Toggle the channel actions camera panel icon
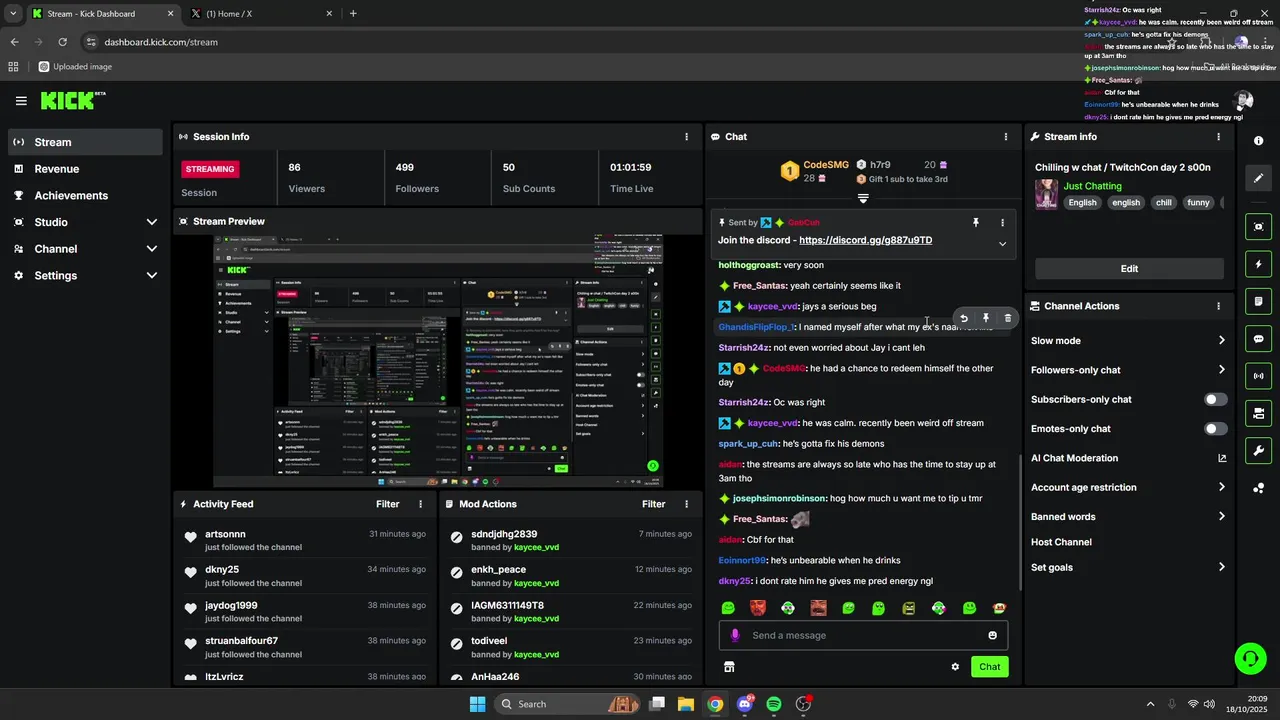 tap(1259, 413)
